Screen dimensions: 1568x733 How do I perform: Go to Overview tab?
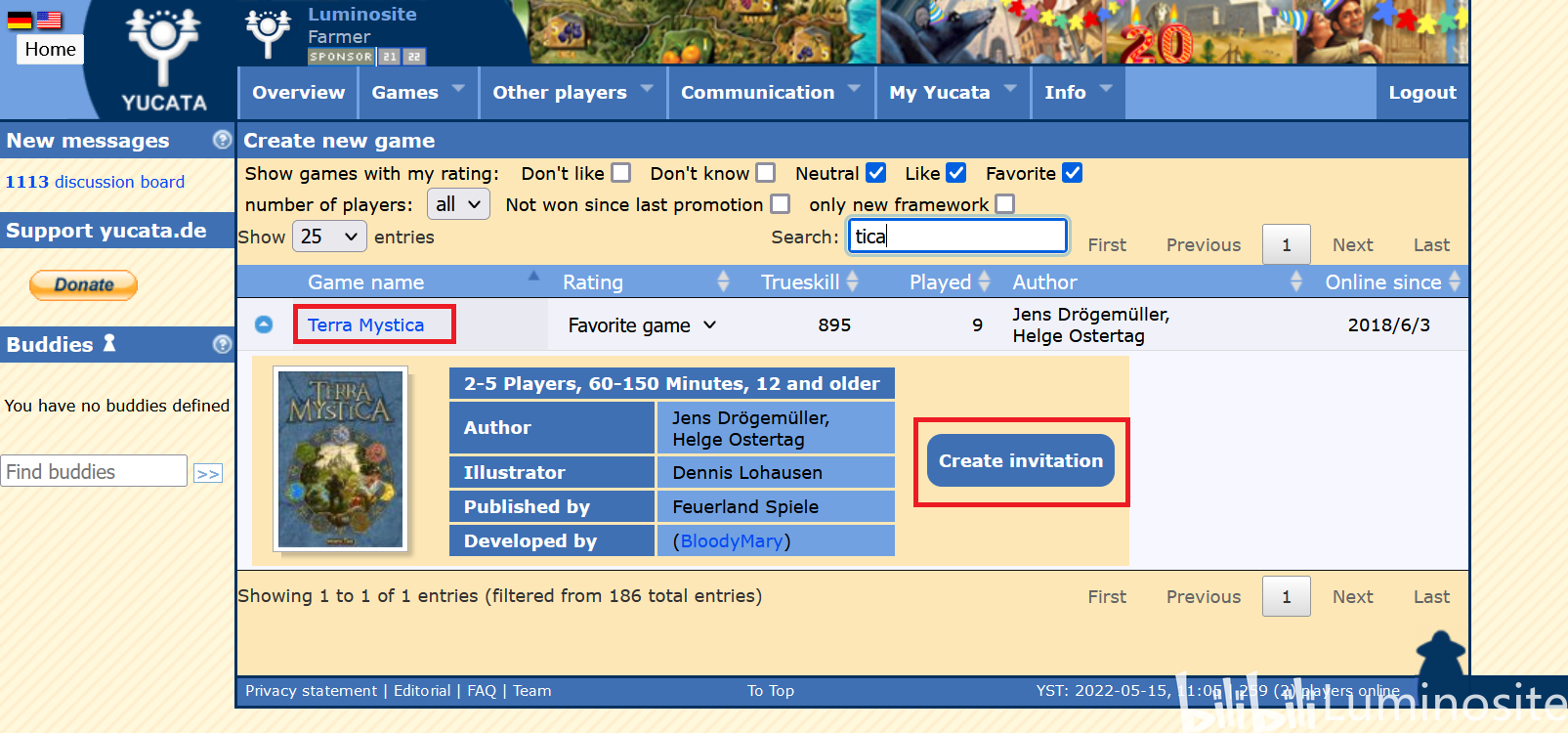click(298, 92)
